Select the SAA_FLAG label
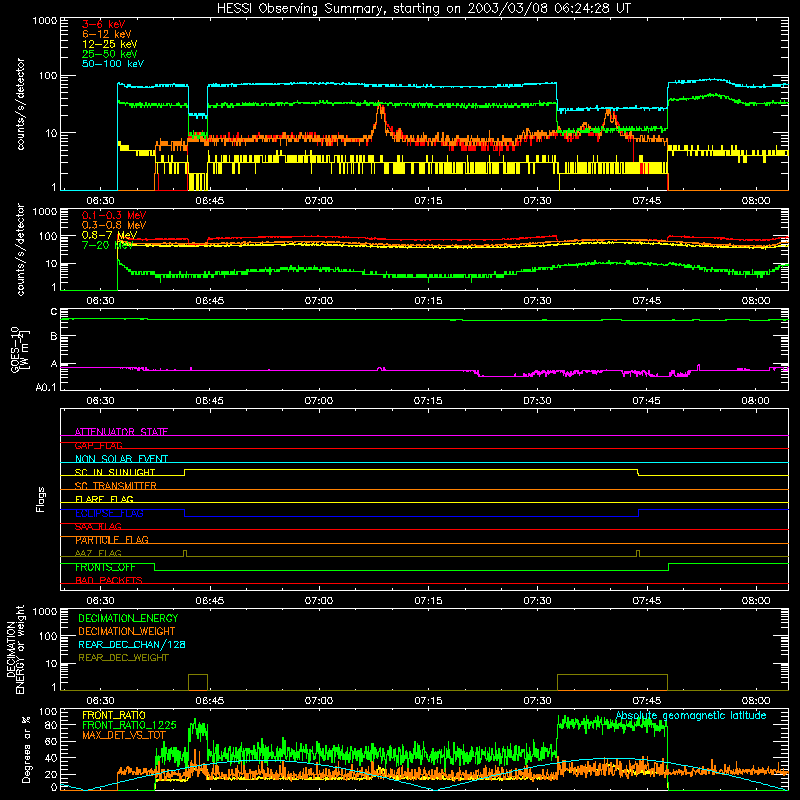 coord(98,527)
